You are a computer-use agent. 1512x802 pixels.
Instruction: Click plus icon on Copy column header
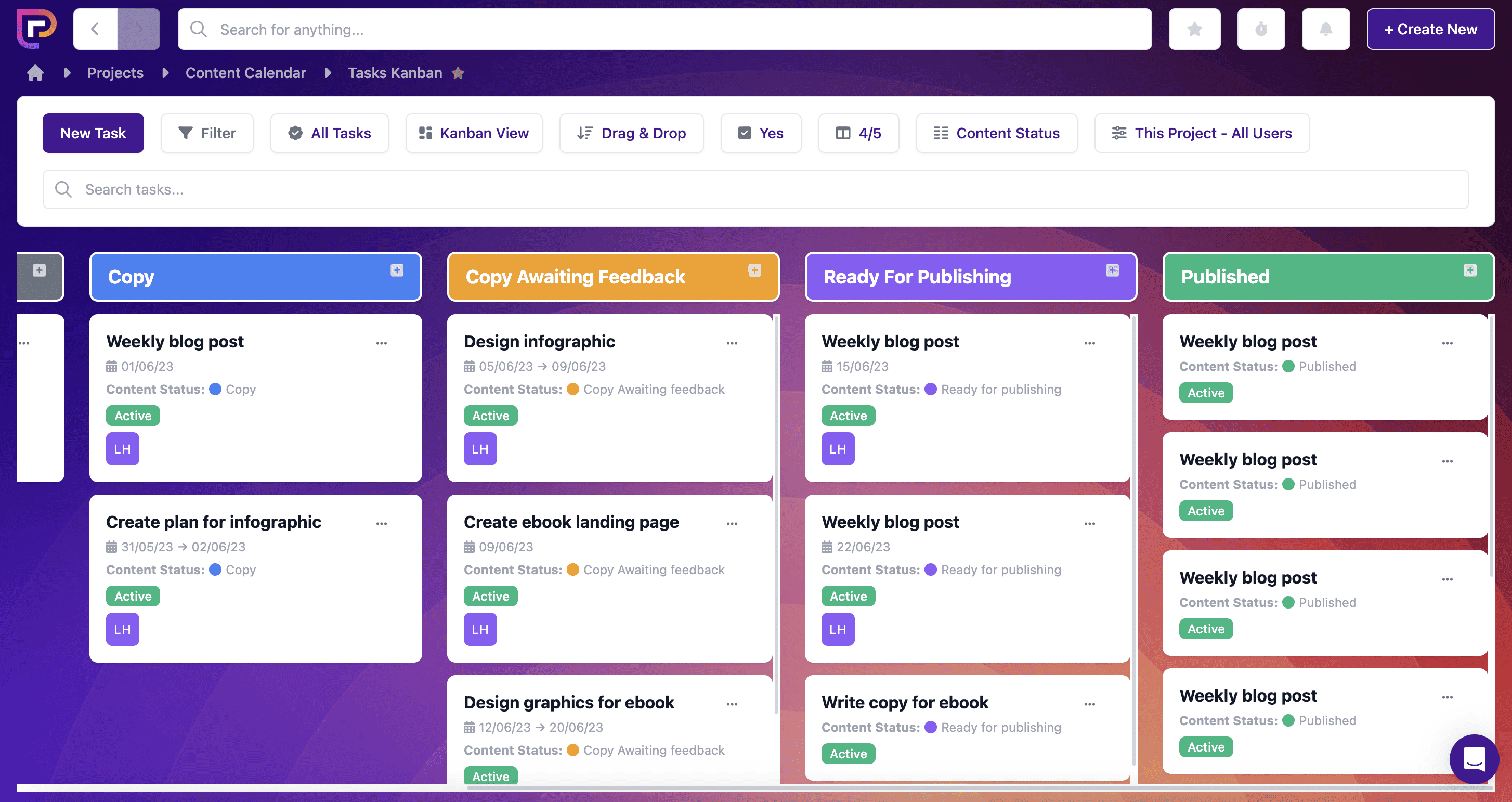397,270
